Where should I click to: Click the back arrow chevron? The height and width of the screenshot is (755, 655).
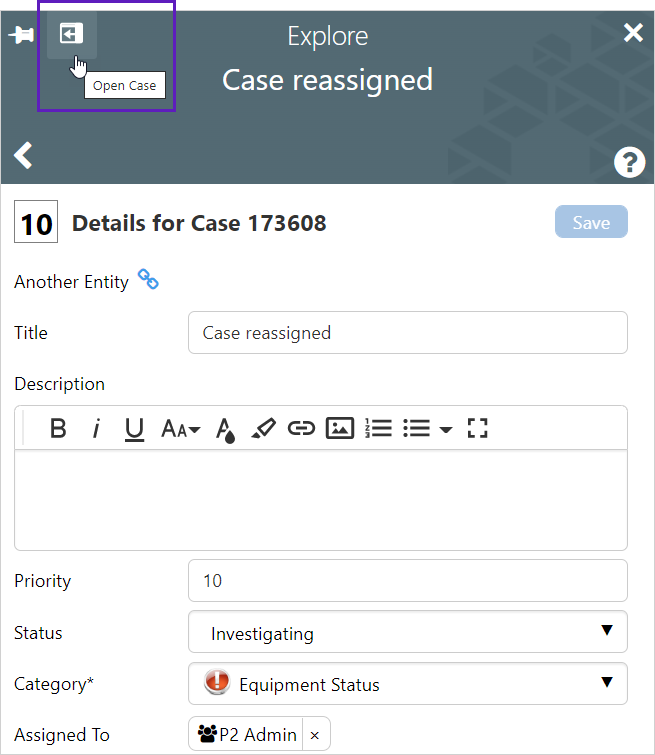pyautogui.click(x=24, y=156)
